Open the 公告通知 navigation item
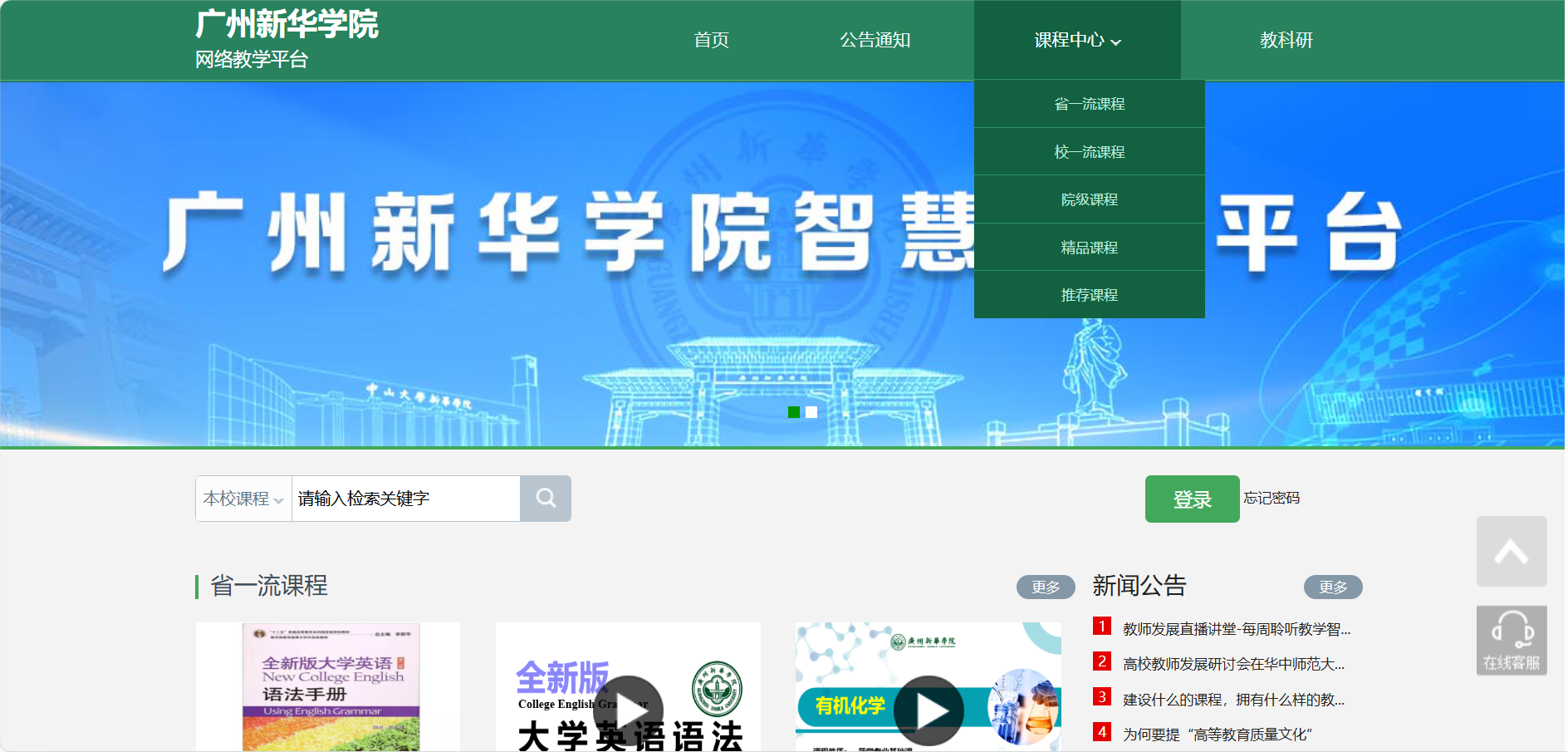The image size is (1568, 752). pyautogui.click(x=875, y=40)
